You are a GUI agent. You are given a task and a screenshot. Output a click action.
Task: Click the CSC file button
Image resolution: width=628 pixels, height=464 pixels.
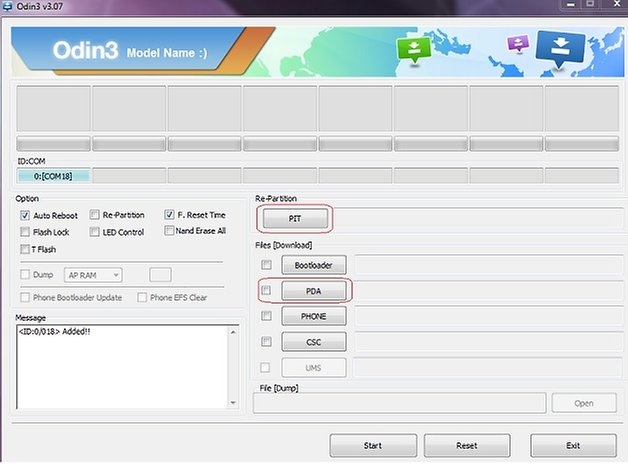pyautogui.click(x=314, y=342)
